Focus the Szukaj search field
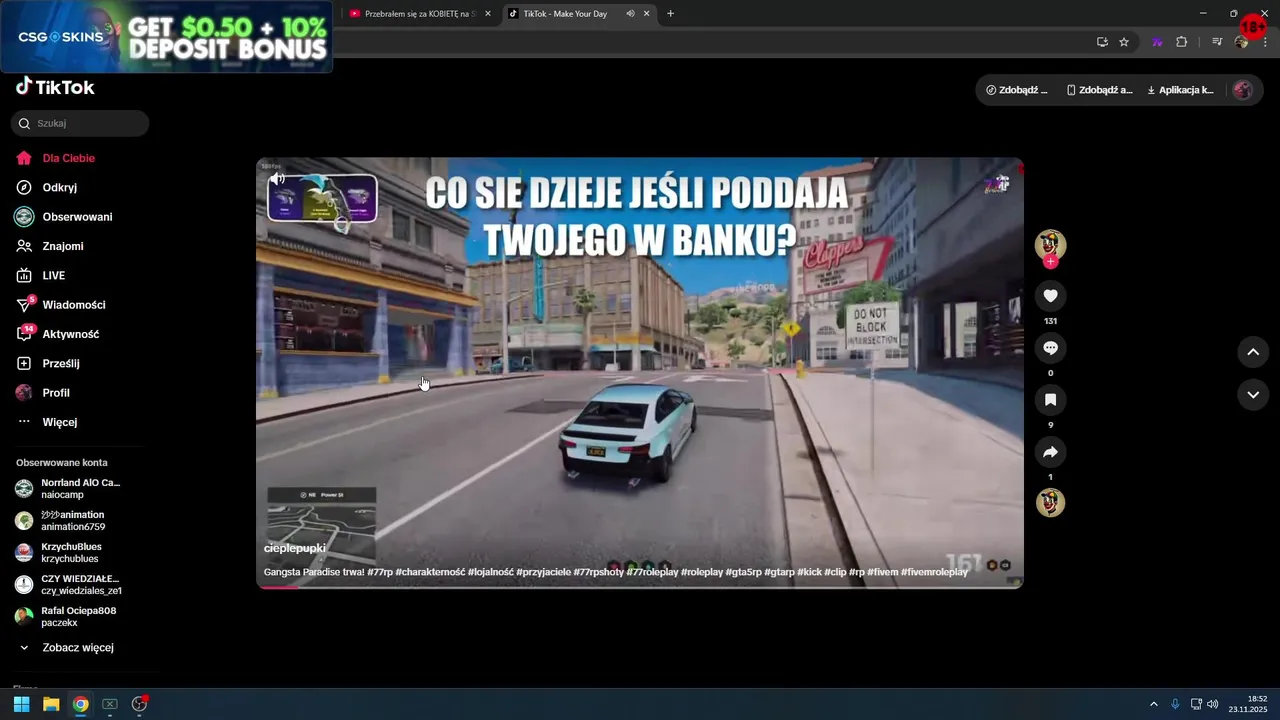Image resolution: width=1280 pixels, height=720 pixels. click(80, 124)
